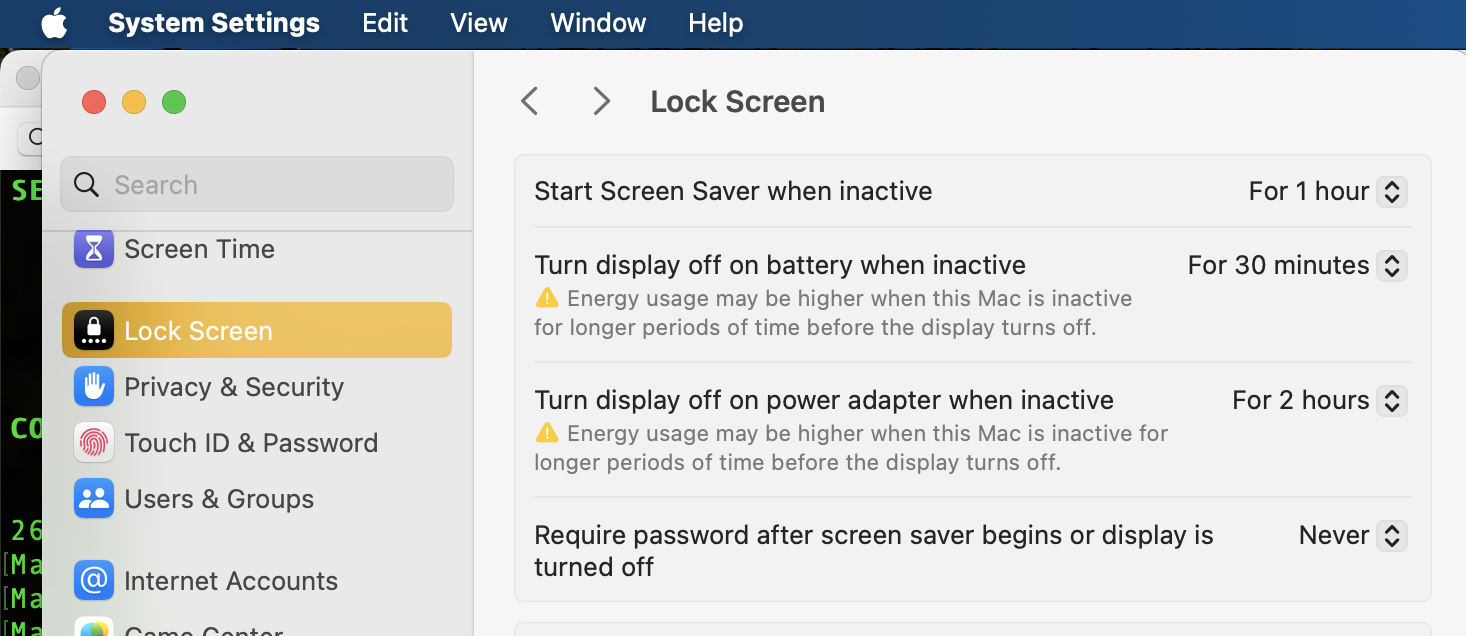Viewport: 1466px width, 636px height.
Task: Open Start Screen Saver time dropdown
Action: point(1391,191)
